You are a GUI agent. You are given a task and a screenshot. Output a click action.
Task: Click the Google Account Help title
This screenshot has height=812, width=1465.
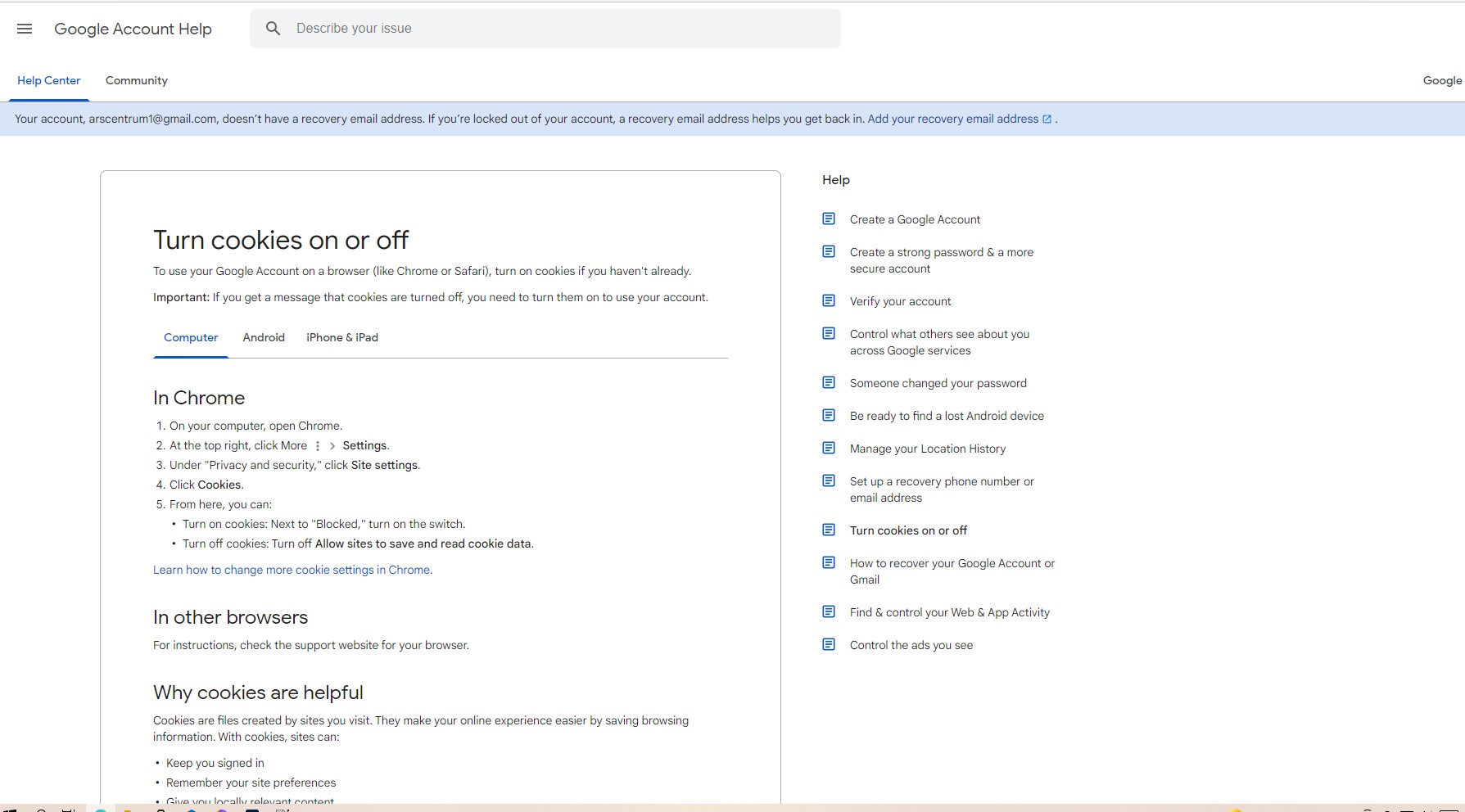coord(133,29)
